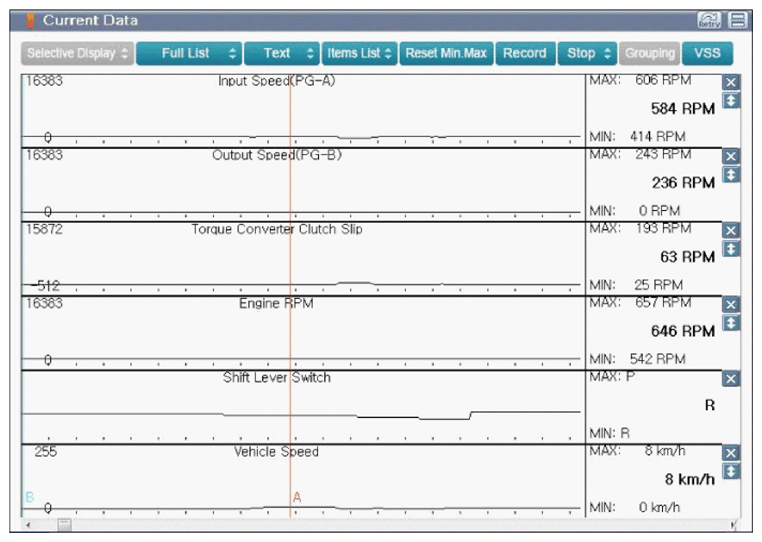Click the Input Speed(PG-A) graph title

(277, 81)
